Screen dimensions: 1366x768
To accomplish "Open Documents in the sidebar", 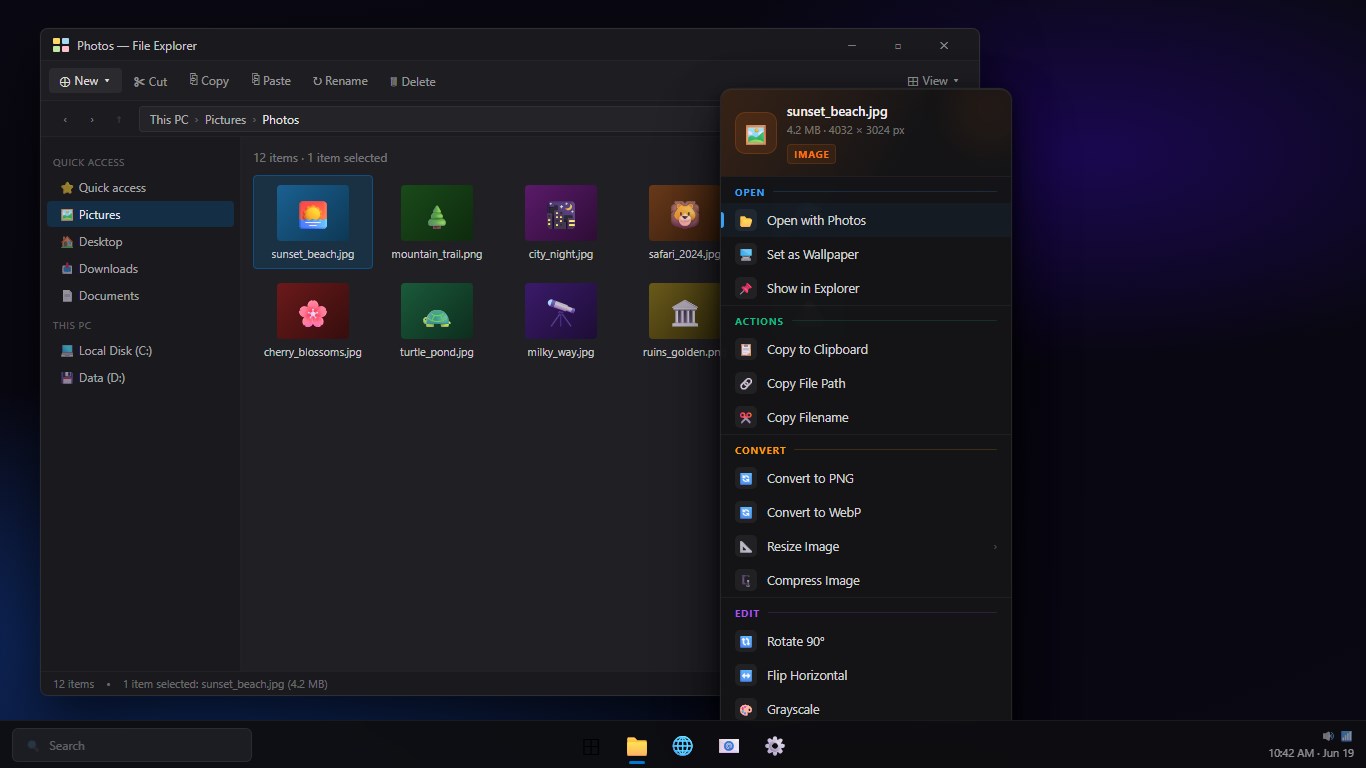I will (140, 296).
